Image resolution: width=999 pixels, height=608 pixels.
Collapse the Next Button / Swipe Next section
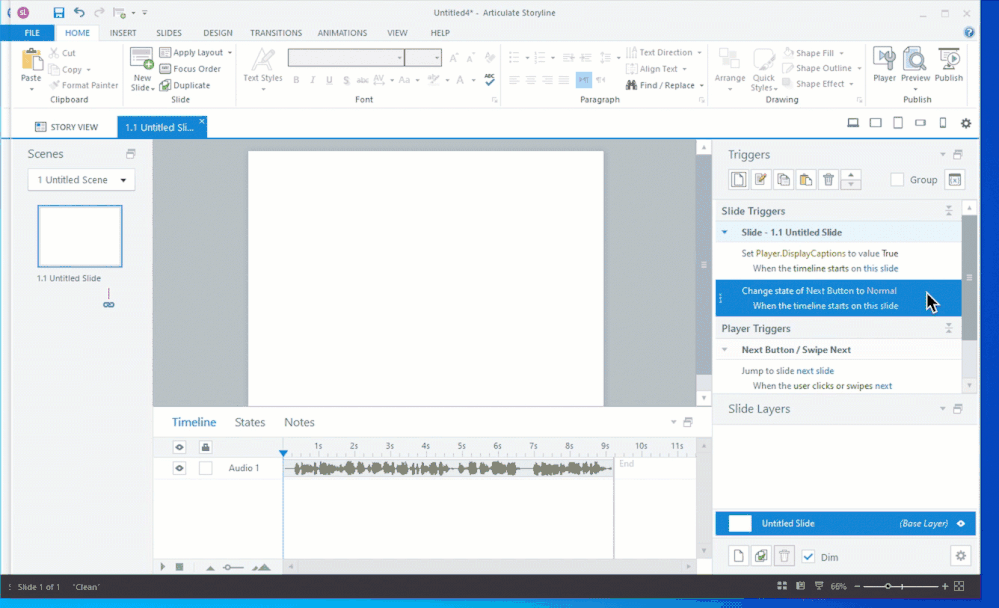coord(725,350)
